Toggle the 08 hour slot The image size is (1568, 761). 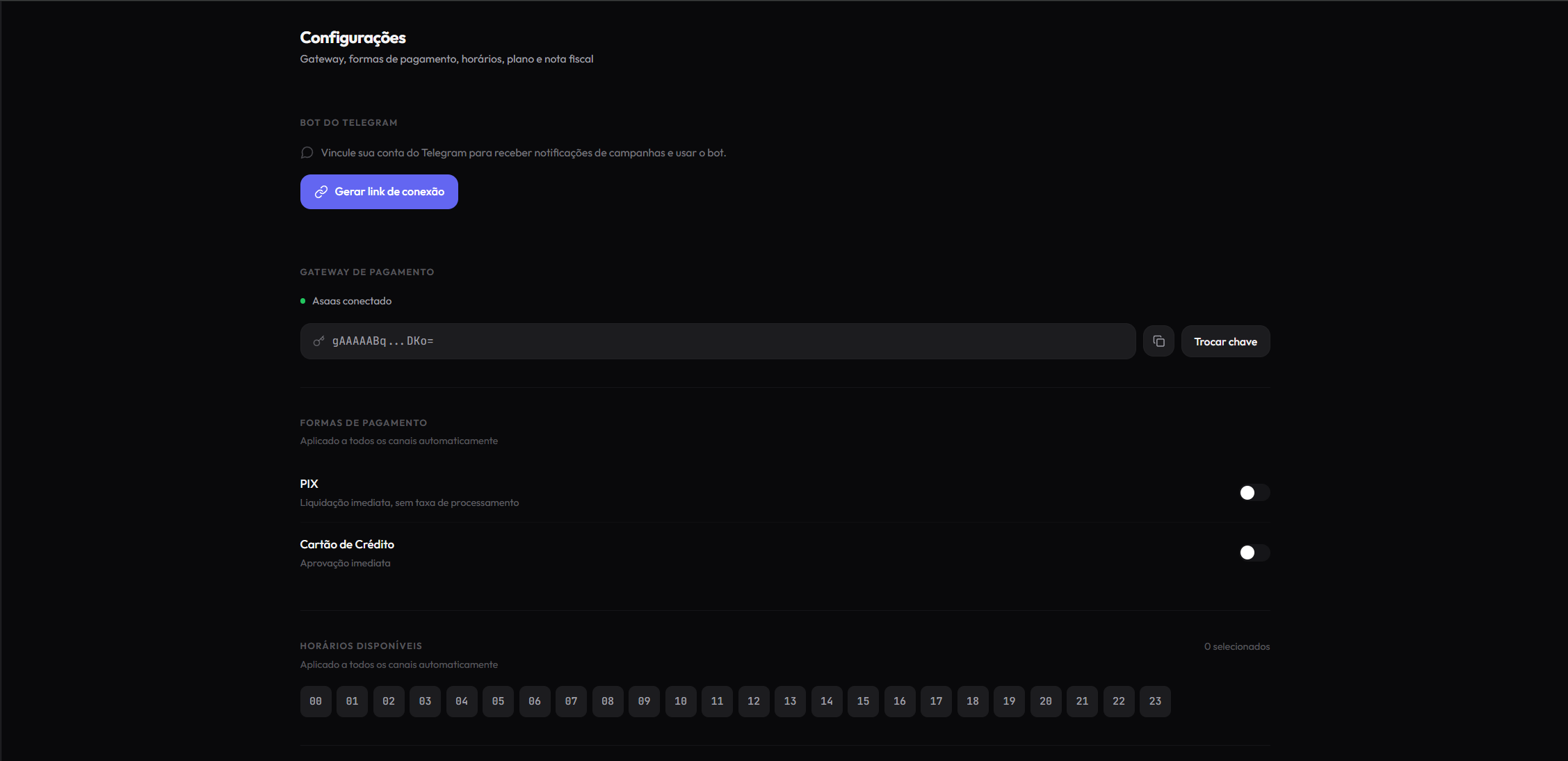(608, 701)
